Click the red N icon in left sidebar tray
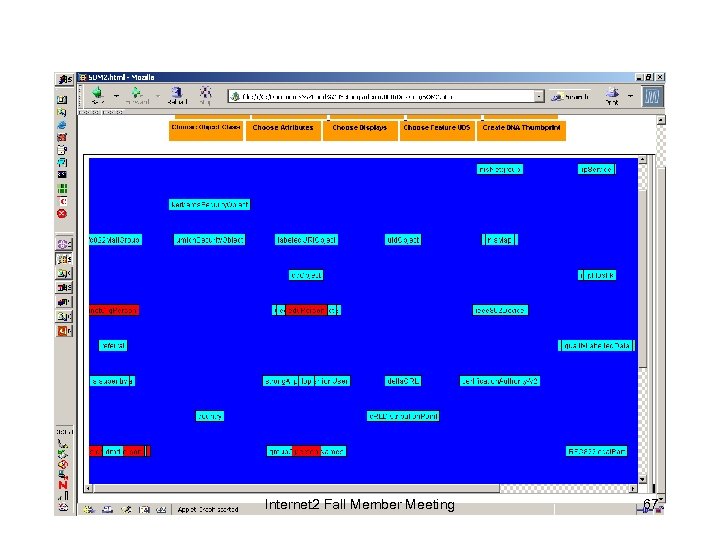Image resolution: width=720 pixels, height=540 pixels. click(x=63, y=484)
